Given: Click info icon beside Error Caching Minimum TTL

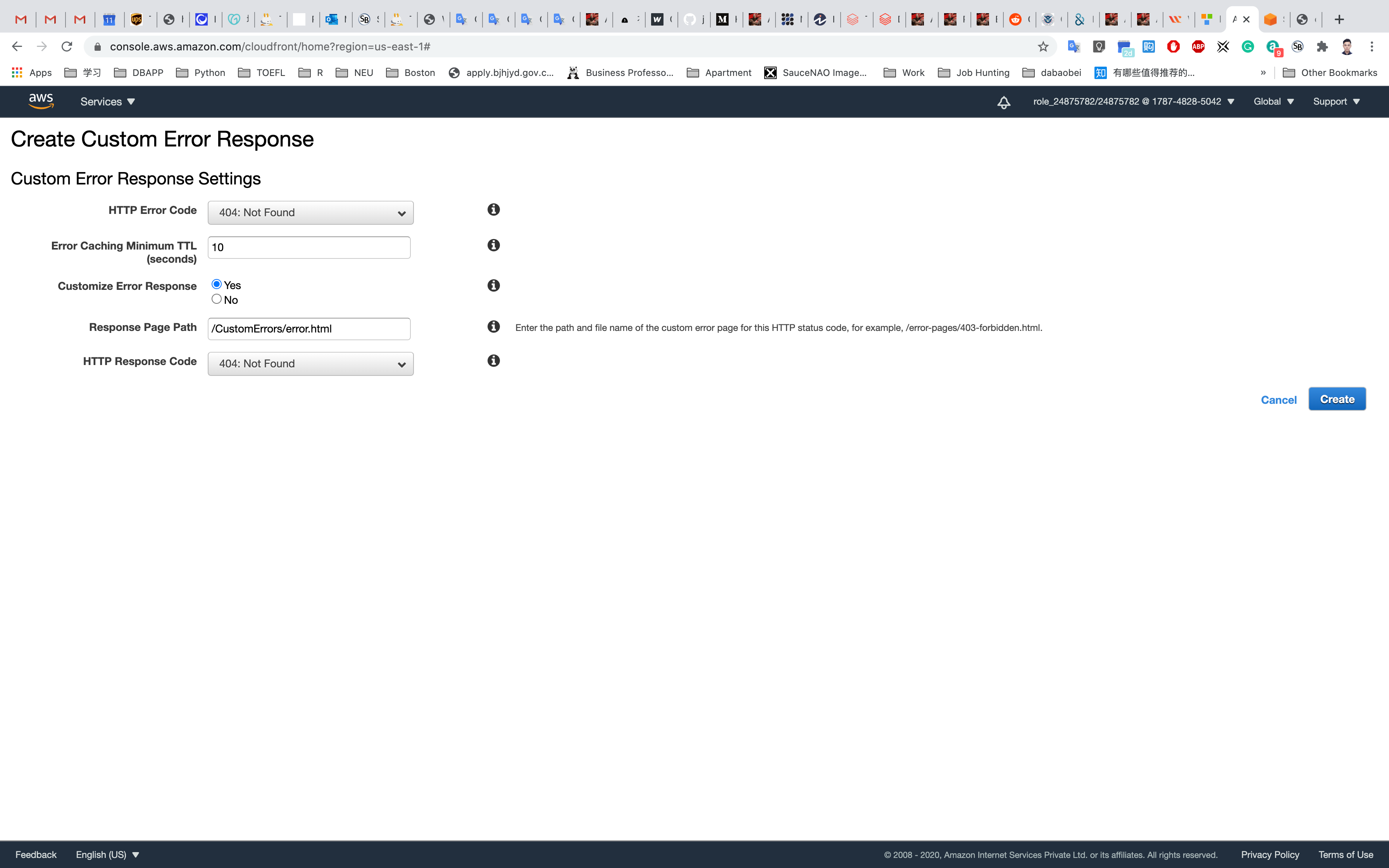Looking at the screenshot, I should (494, 245).
